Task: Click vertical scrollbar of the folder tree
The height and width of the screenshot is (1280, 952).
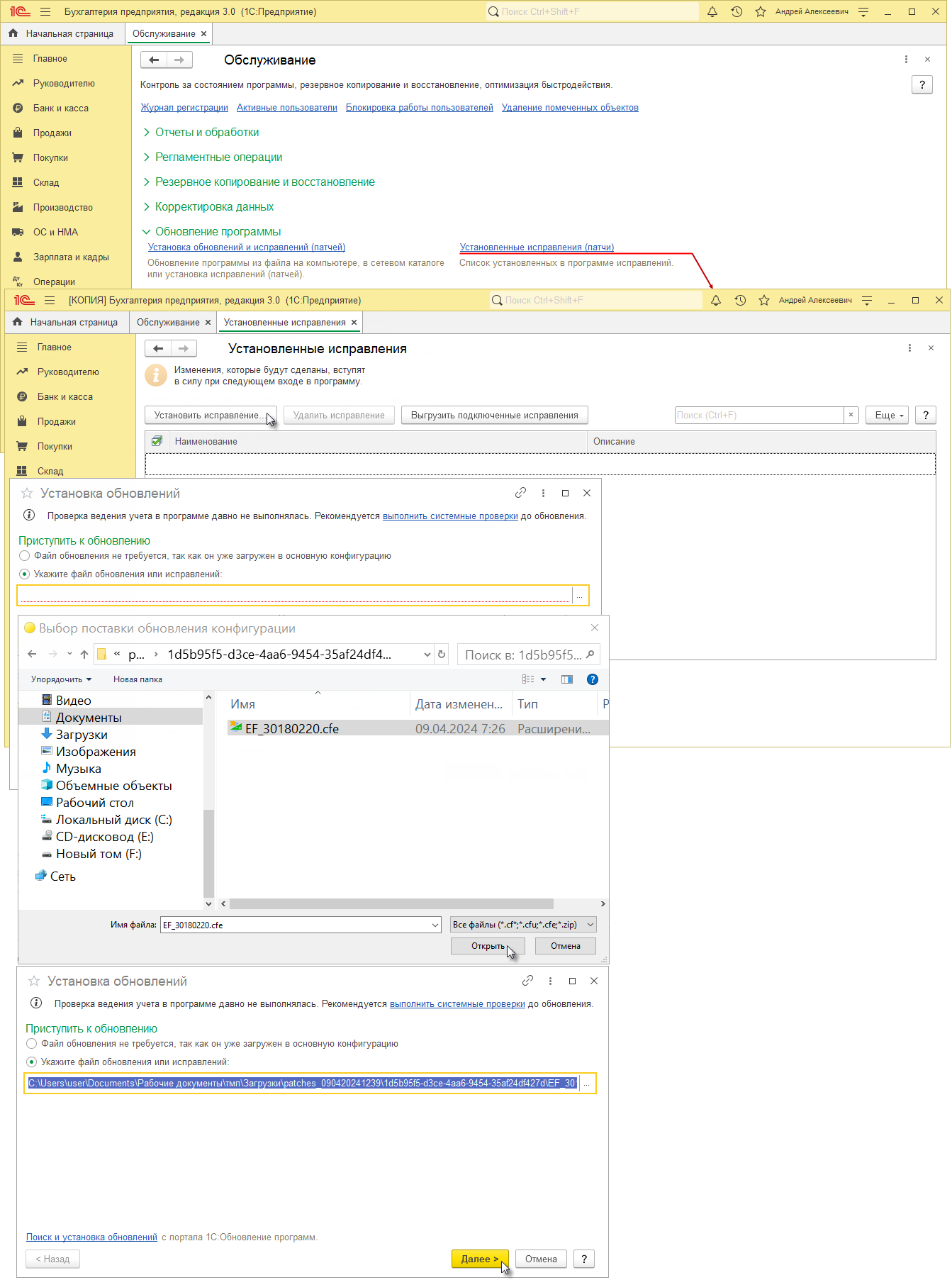Action: (x=208, y=854)
